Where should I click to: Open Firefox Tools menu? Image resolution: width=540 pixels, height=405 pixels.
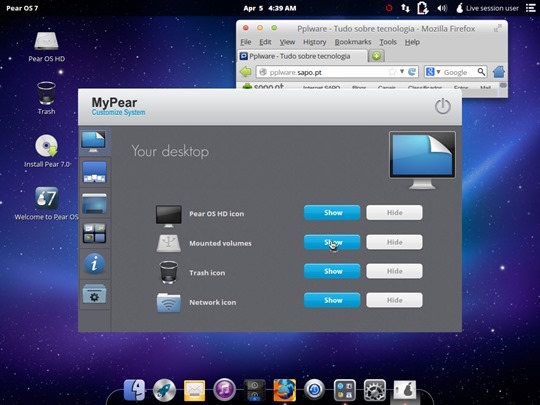388,42
